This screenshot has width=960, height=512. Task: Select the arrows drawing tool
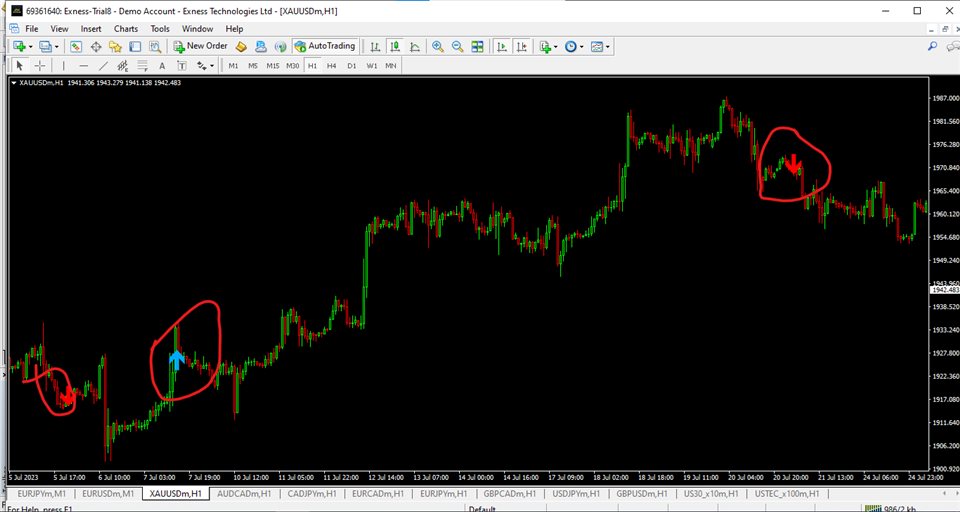pos(201,66)
